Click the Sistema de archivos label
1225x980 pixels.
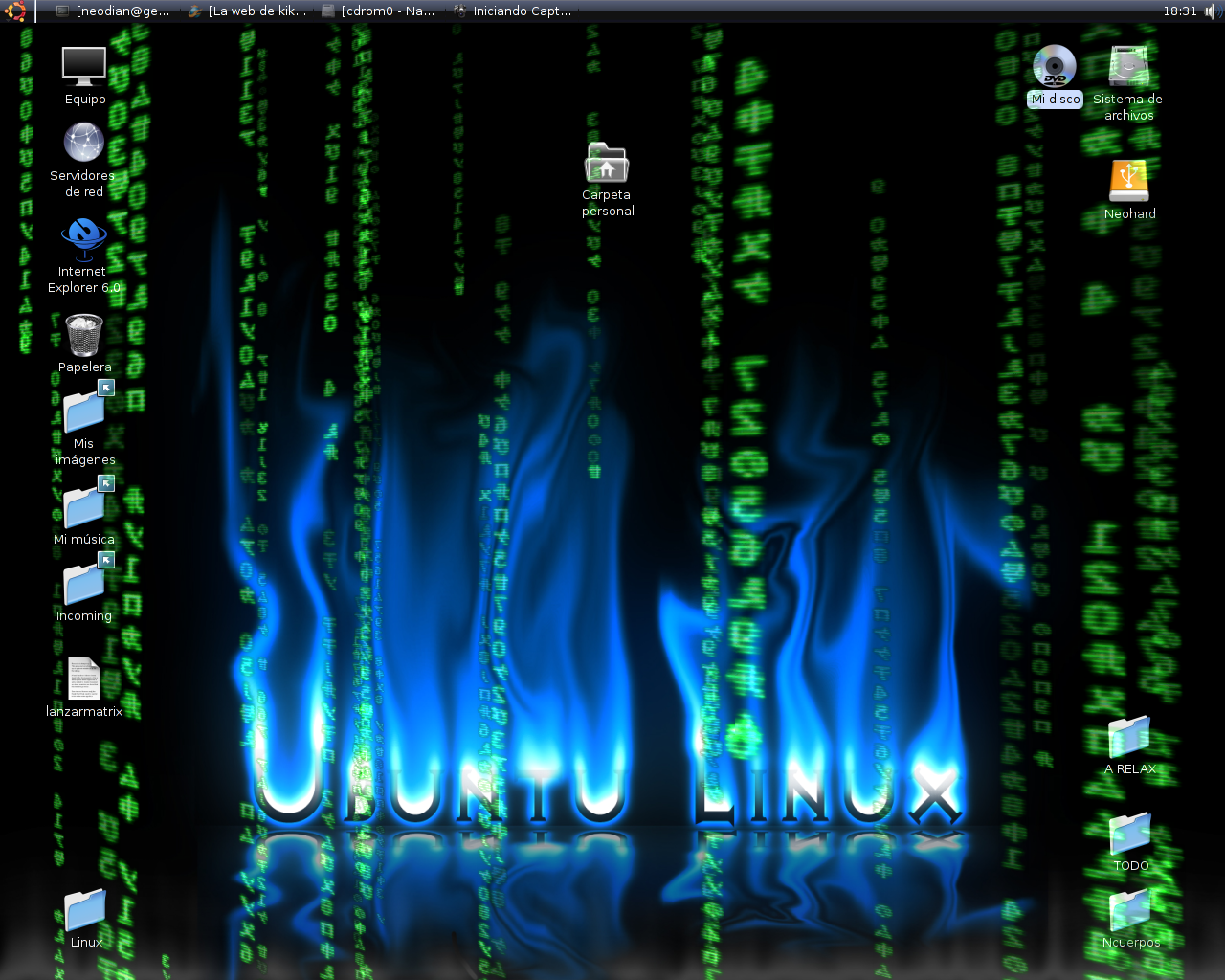(1128, 107)
